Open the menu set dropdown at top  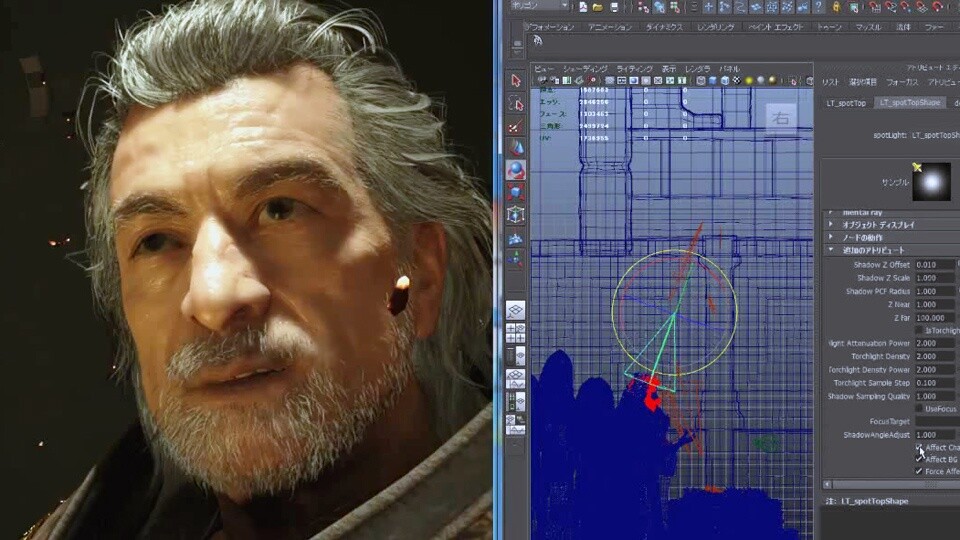[539, 6]
